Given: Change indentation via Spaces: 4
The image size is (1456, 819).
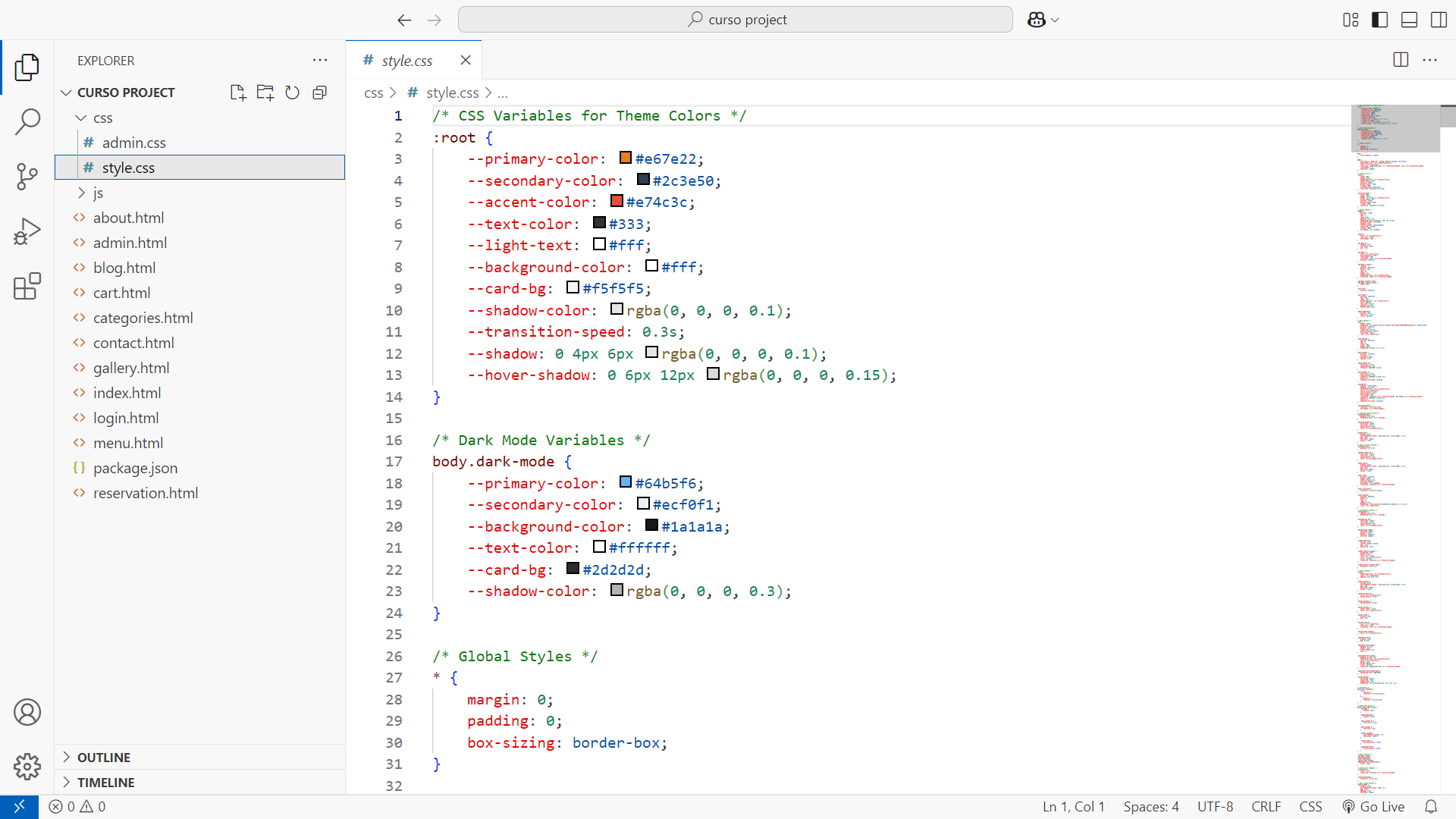Looking at the screenshot, I should [1151, 807].
